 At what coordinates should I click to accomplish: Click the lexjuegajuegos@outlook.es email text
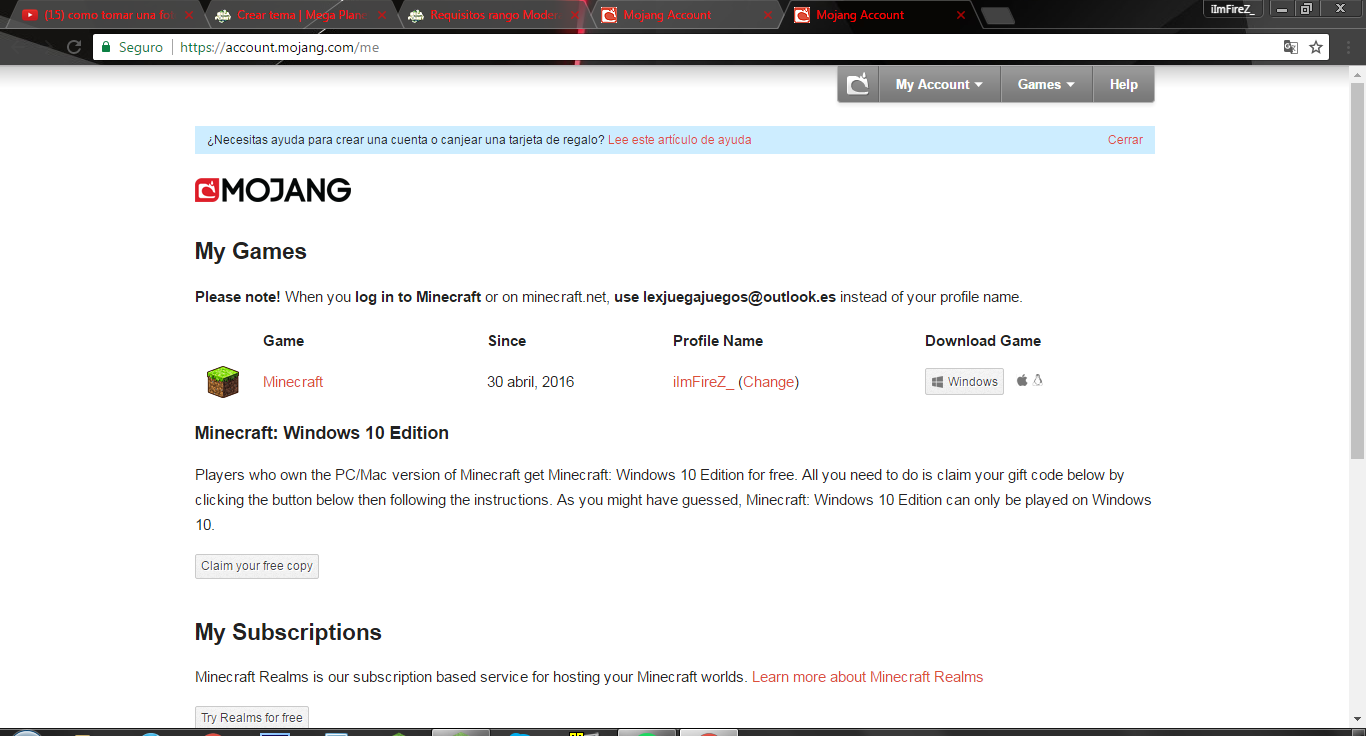coord(739,297)
